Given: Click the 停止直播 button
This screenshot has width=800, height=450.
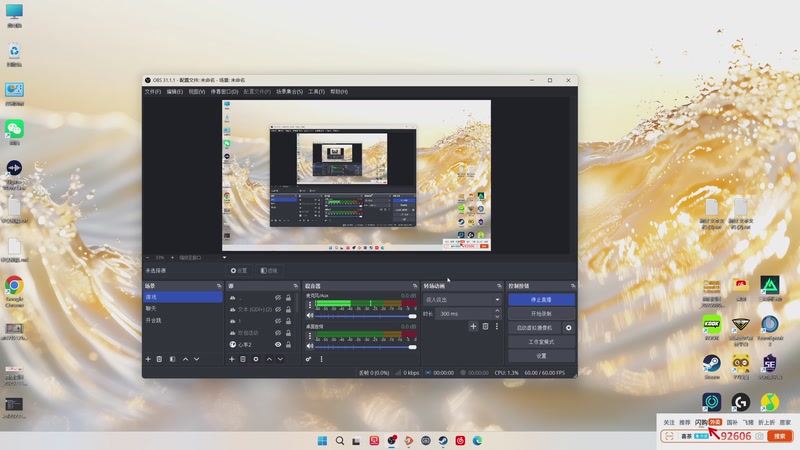Looking at the screenshot, I should (541, 299).
